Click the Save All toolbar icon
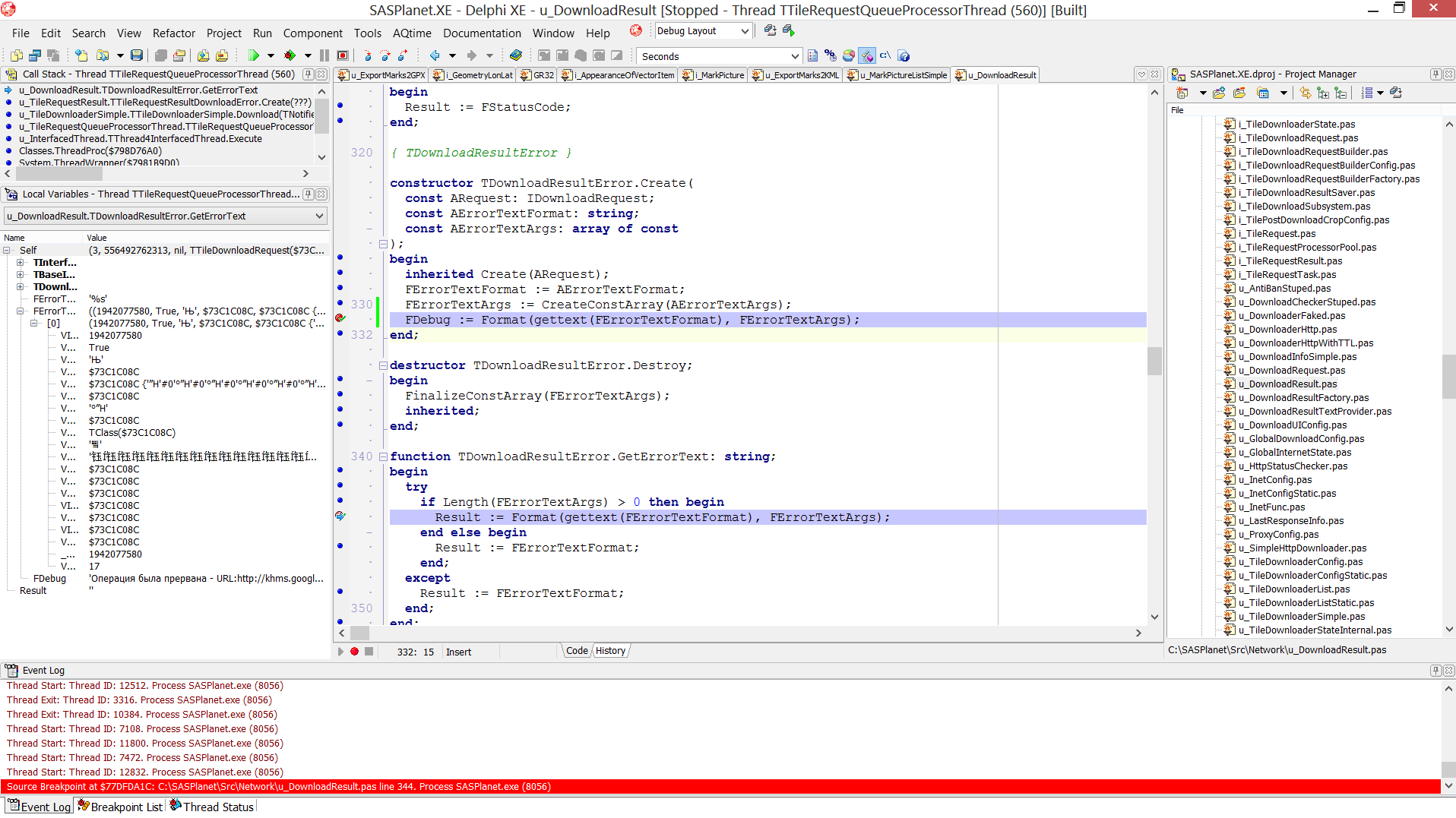Viewport: 1456px width, 818px height. (x=137, y=55)
